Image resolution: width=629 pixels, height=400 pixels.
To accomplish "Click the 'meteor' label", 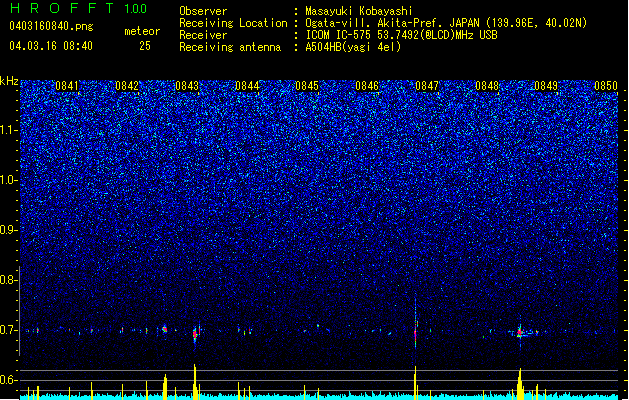I will [142, 31].
